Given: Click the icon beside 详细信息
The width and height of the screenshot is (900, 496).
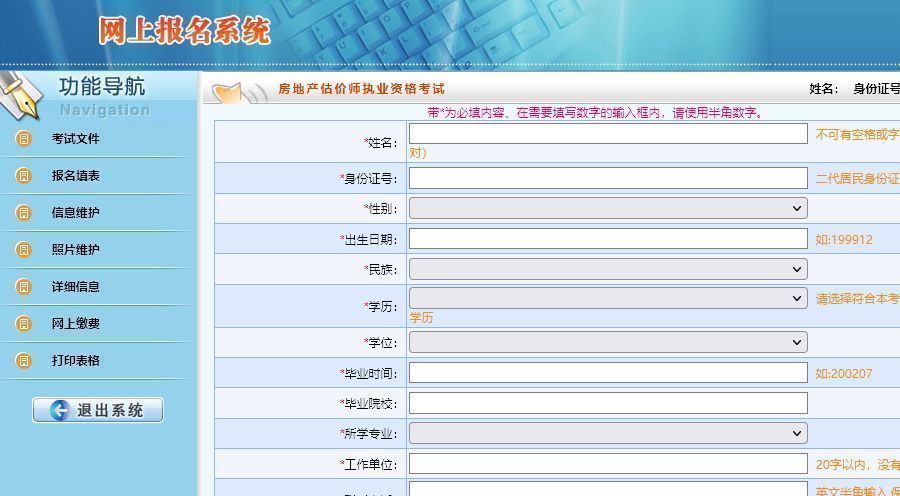Looking at the screenshot, I should point(24,287).
